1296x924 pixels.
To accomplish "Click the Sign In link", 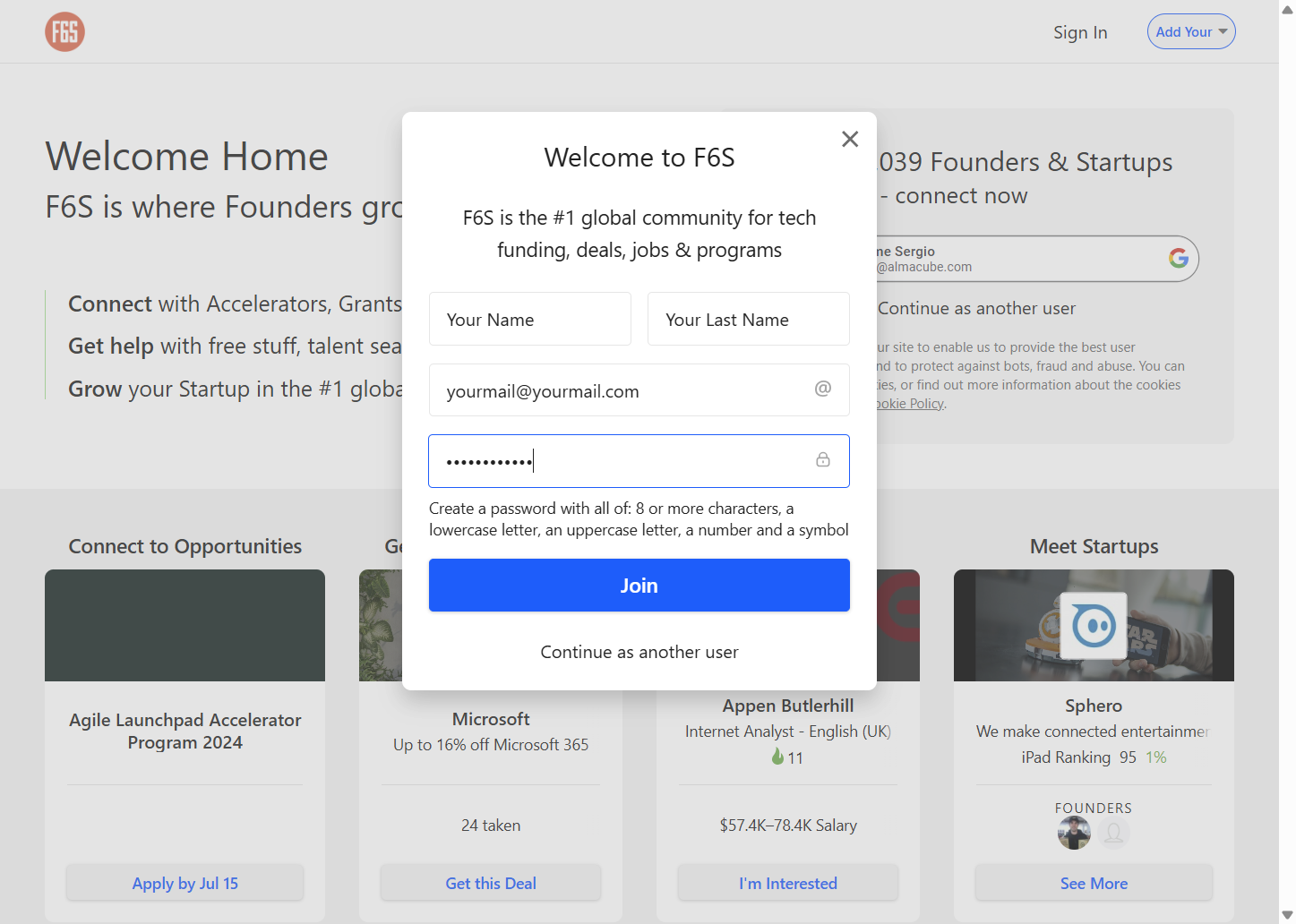I will [1080, 33].
